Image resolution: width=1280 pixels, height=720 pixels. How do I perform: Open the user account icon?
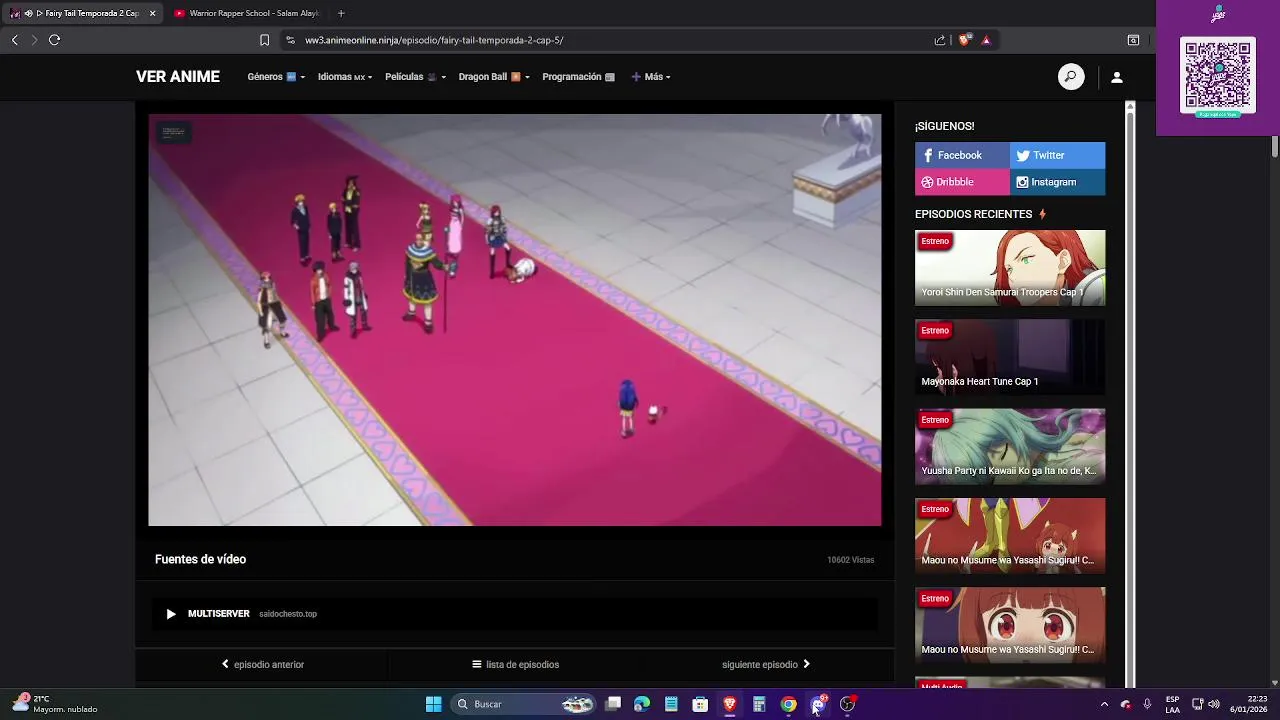[x=1117, y=77]
